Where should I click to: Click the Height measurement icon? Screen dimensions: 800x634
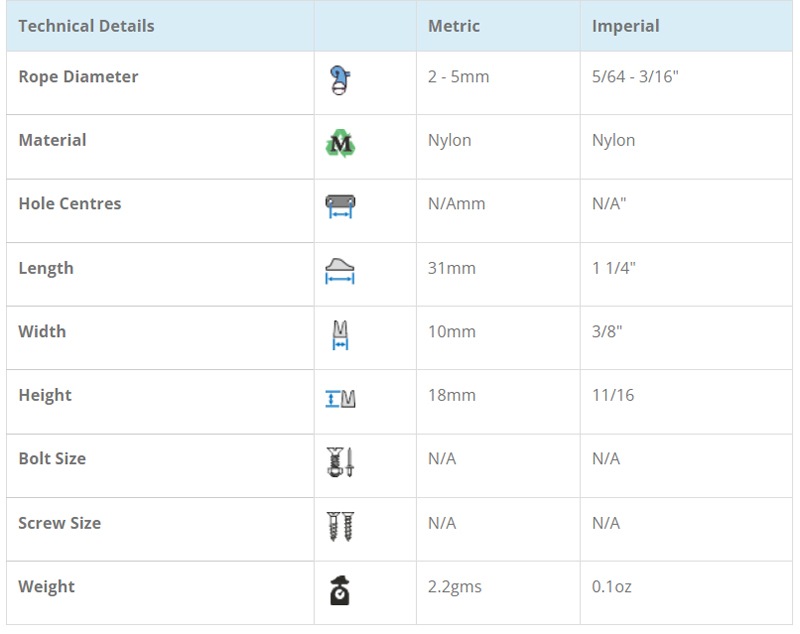pyautogui.click(x=340, y=398)
